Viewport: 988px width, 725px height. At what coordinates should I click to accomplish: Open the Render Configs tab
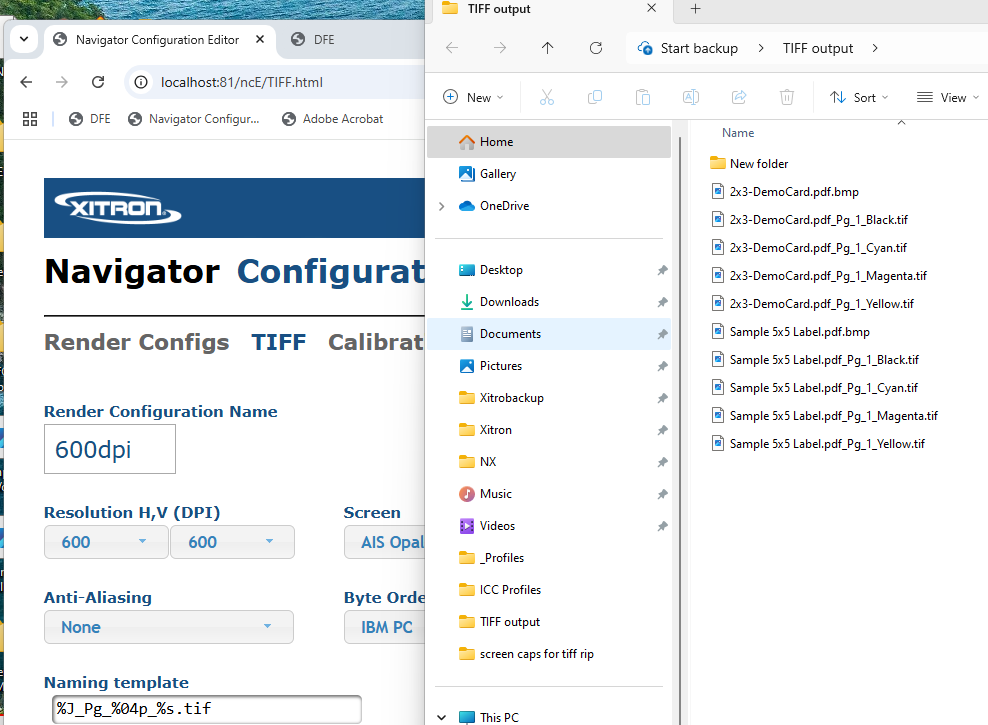click(x=137, y=342)
